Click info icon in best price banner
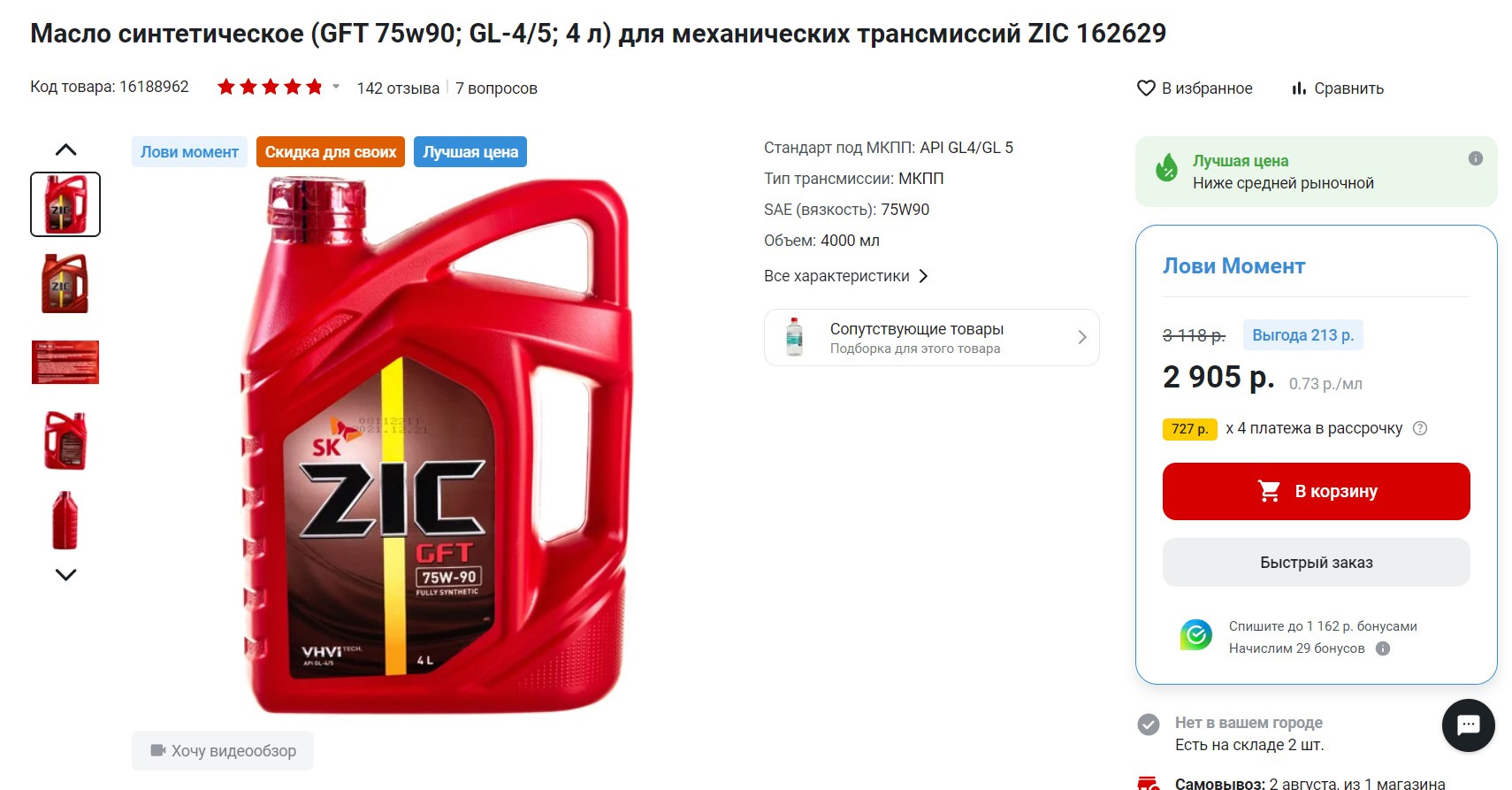Screen dimensions: 1512x790 coord(1475,158)
